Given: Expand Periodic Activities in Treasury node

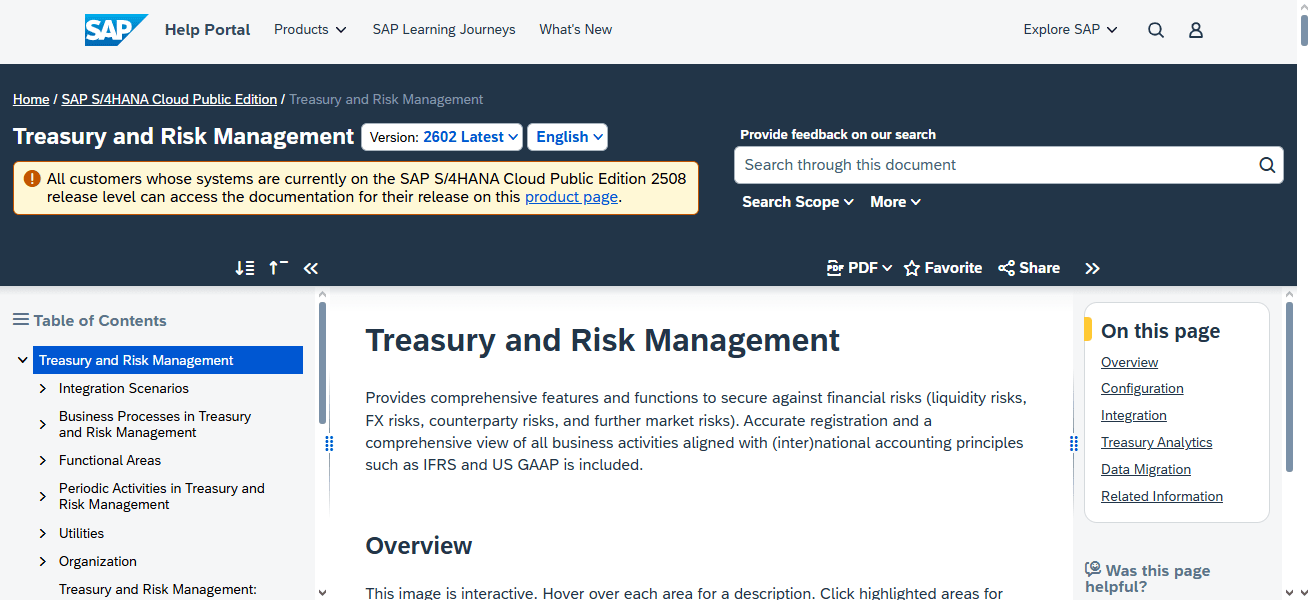Looking at the screenshot, I should tap(43, 496).
